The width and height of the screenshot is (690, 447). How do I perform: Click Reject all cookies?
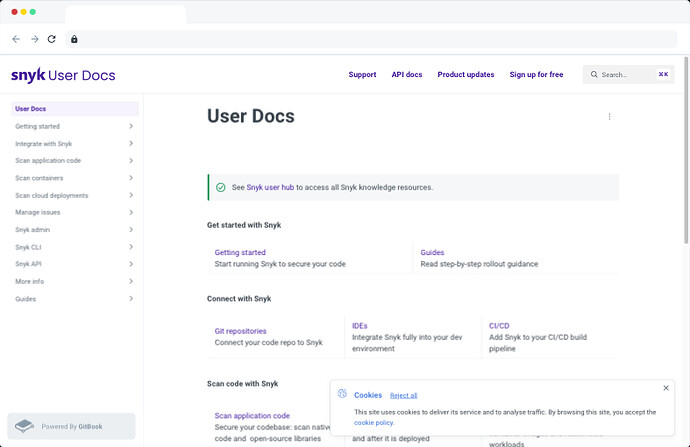tap(404, 396)
